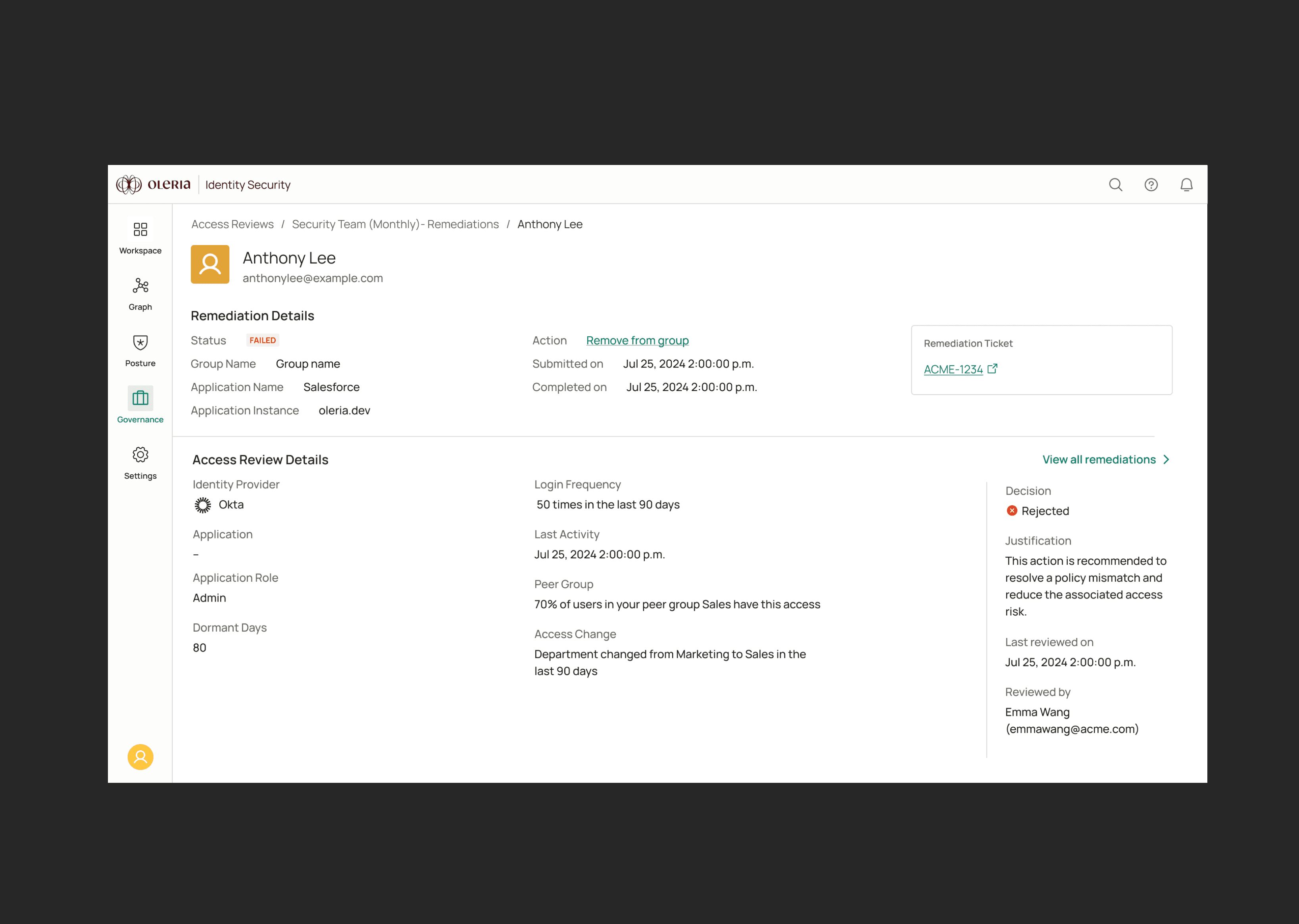
Task: Click the yellow user profile avatar
Action: click(140, 757)
